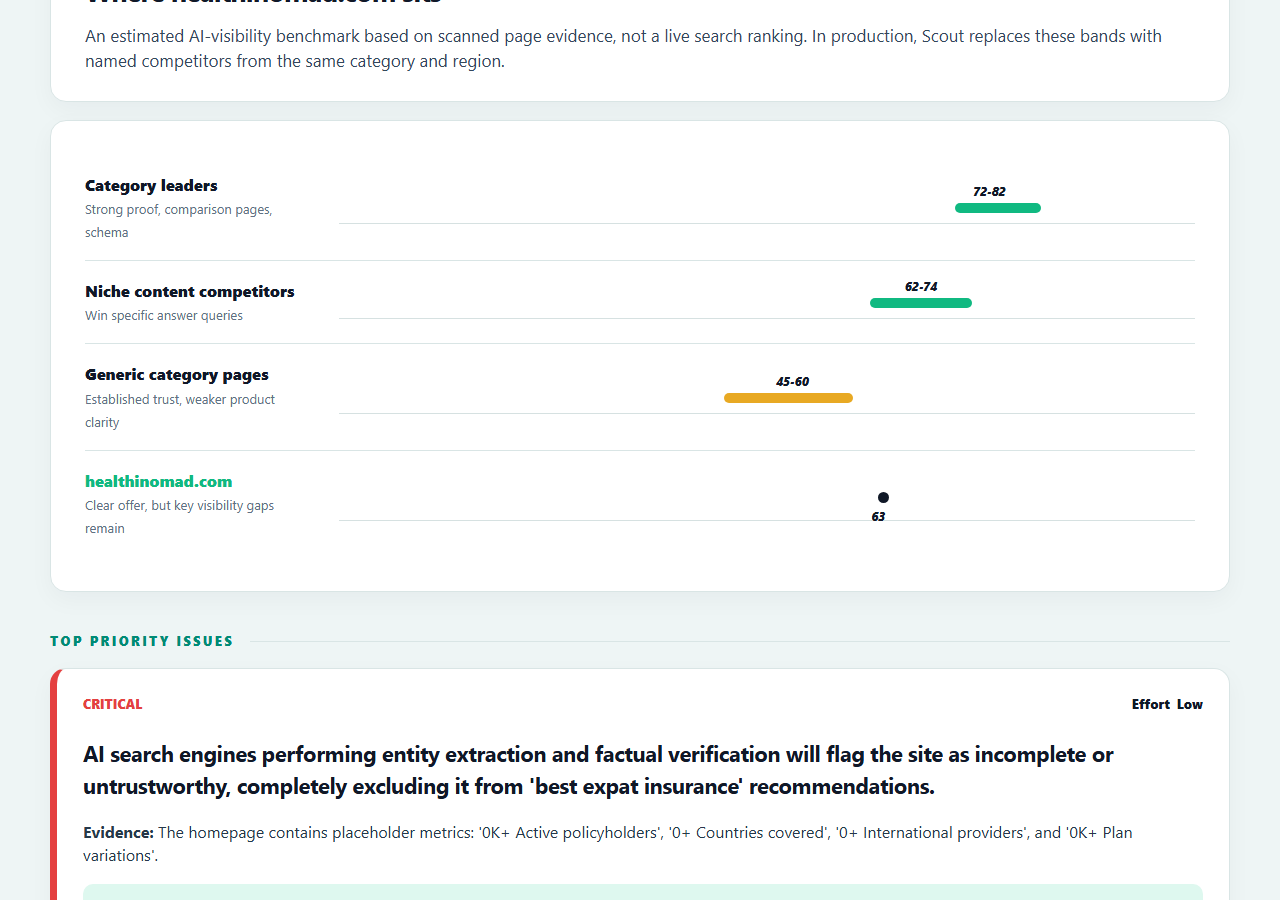Select the healthinomad.com row label
This screenshot has height=900, width=1280.
pyautogui.click(x=158, y=481)
